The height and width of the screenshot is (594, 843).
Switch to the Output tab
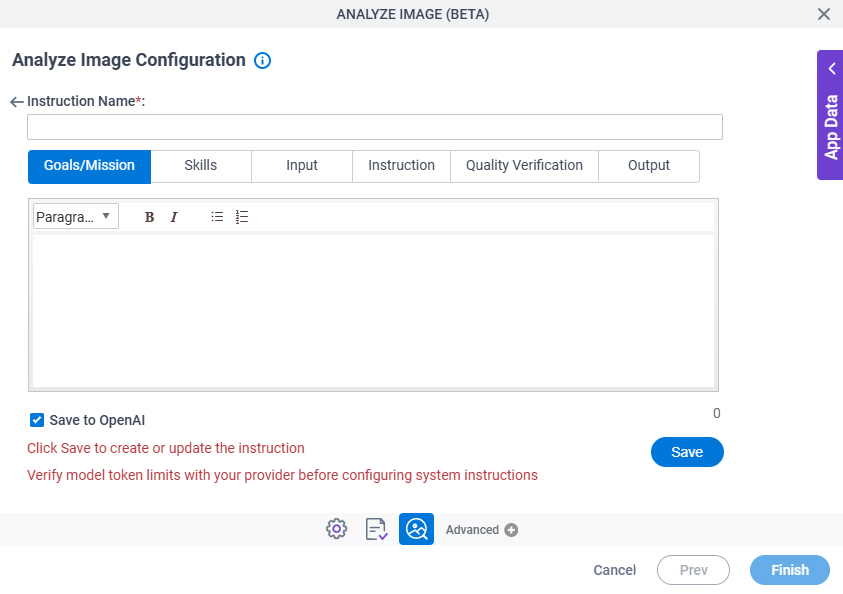click(x=649, y=166)
